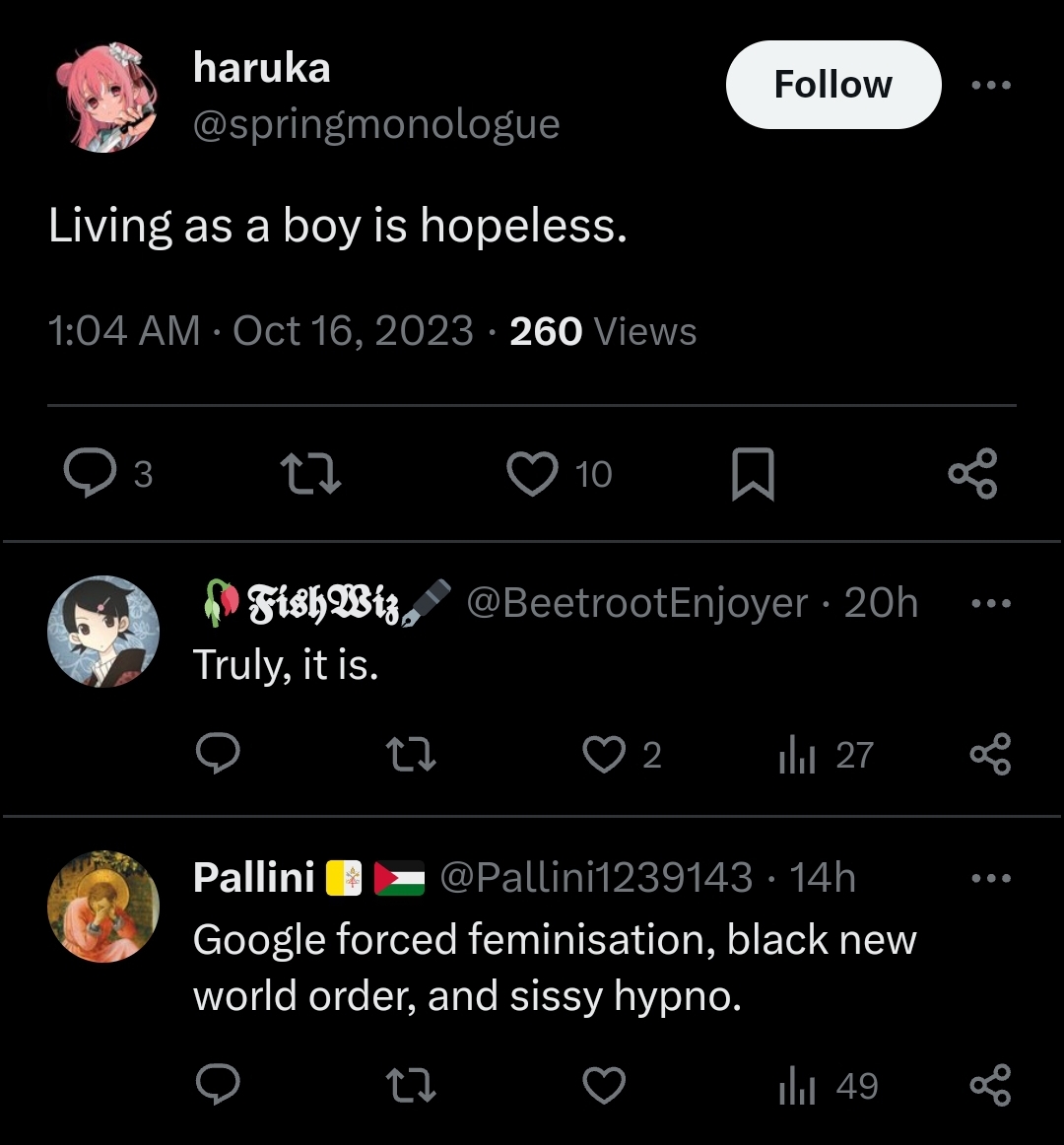Reply to FishWiz's comment
This screenshot has width=1064, height=1145.
219,753
